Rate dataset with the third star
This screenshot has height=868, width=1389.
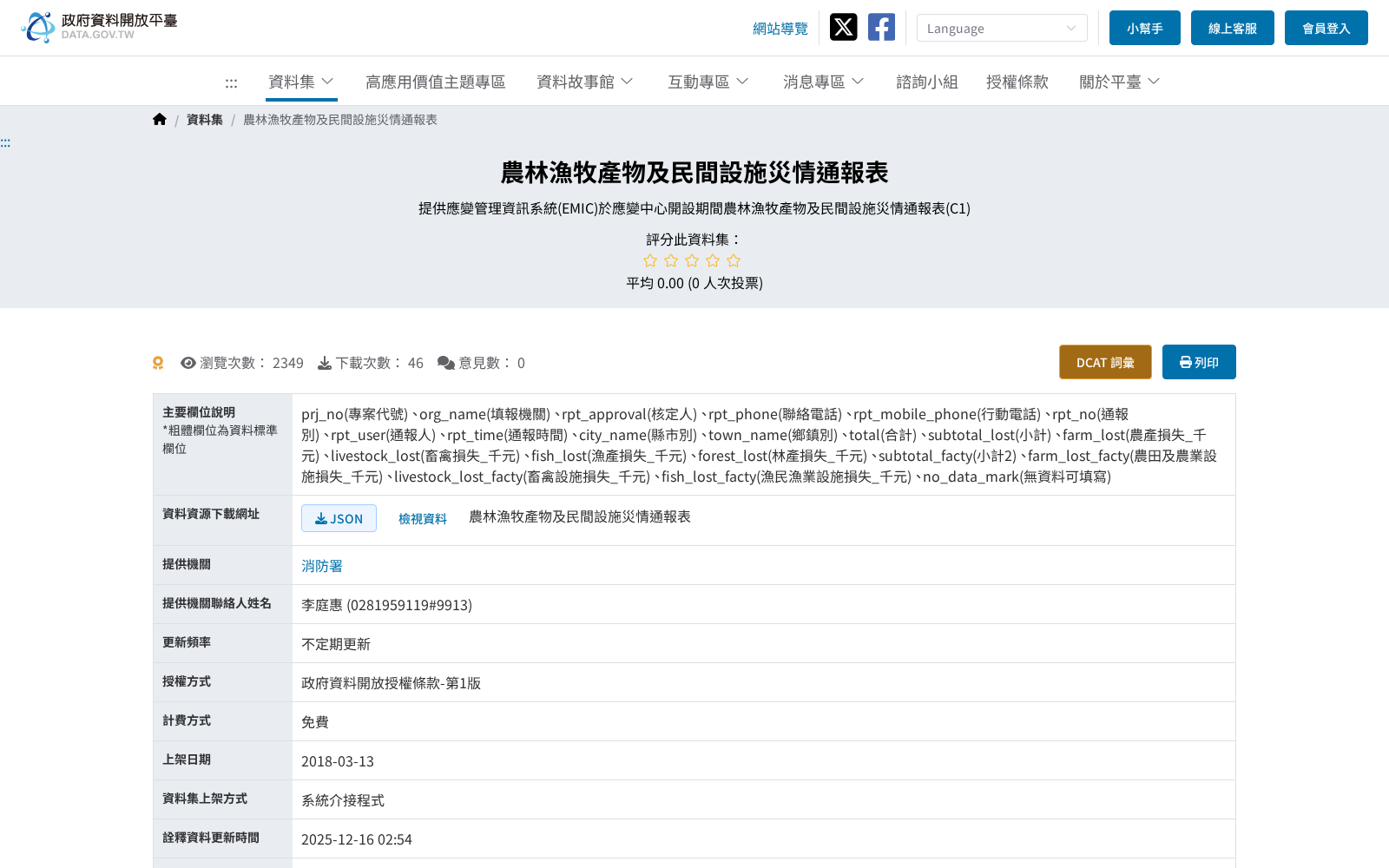(x=692, y=260)
